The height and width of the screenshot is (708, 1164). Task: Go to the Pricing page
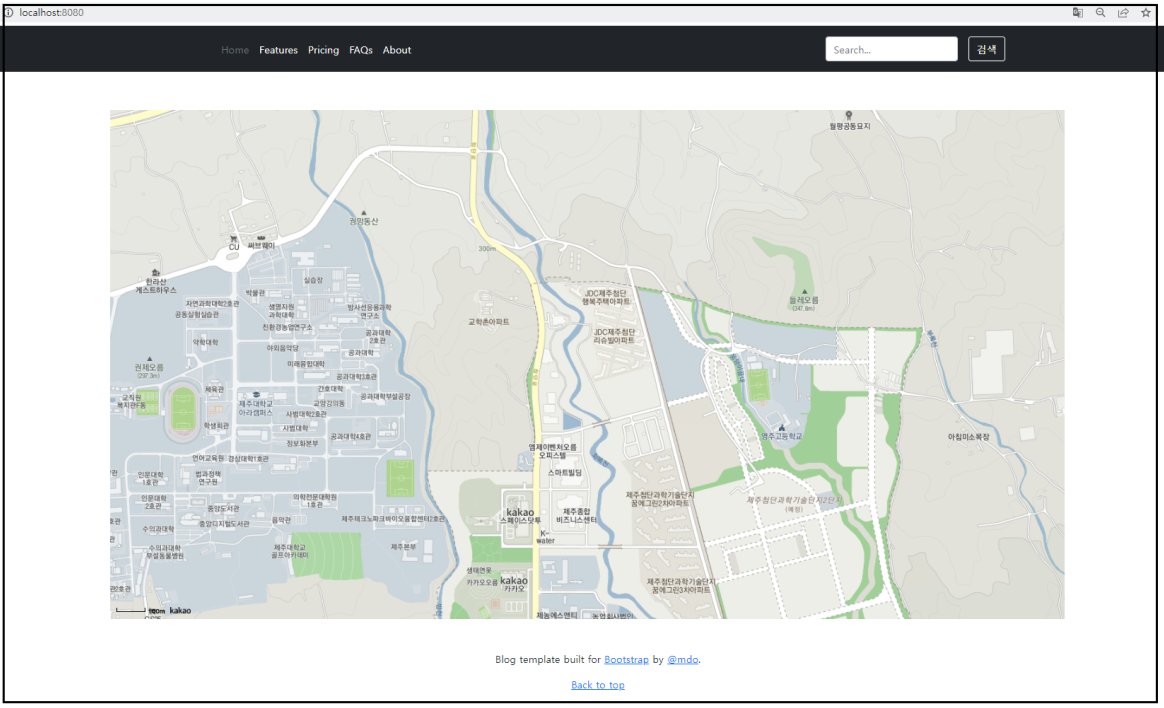[x=324, y=50]
